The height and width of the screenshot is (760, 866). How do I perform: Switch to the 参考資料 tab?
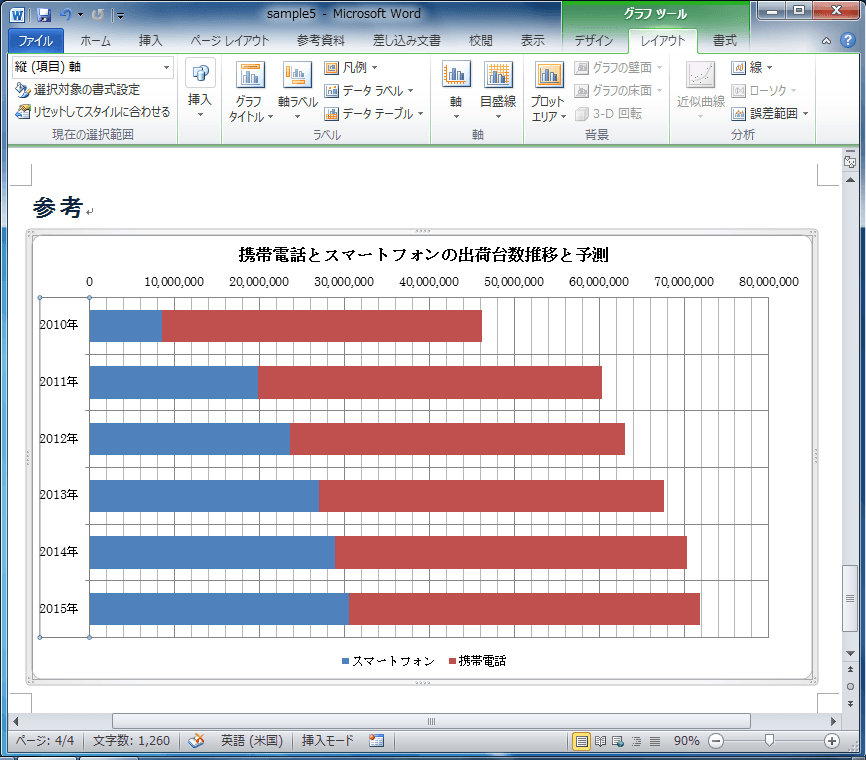(x=320, y=40)
